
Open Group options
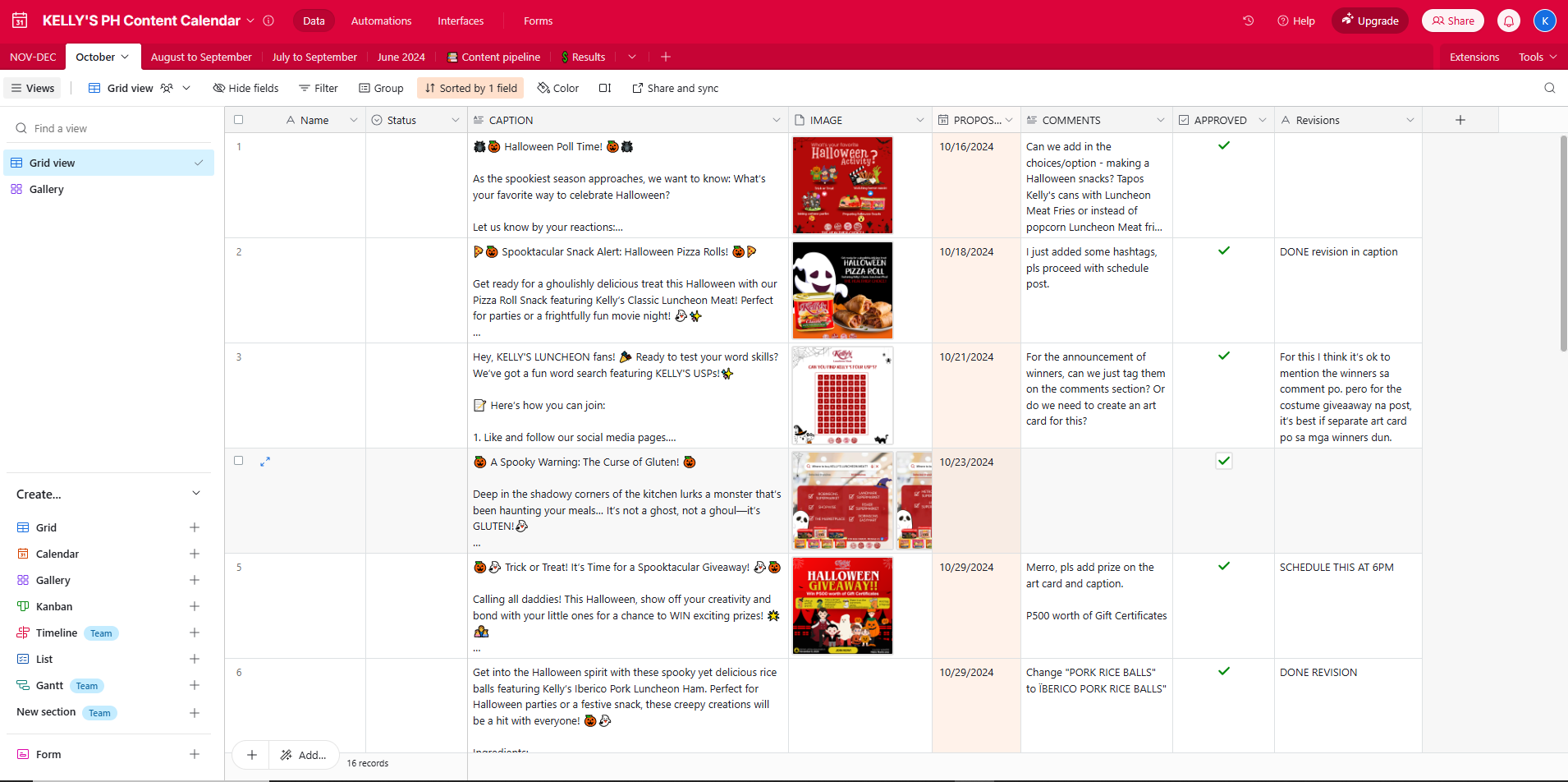click(x=381, y=88)
